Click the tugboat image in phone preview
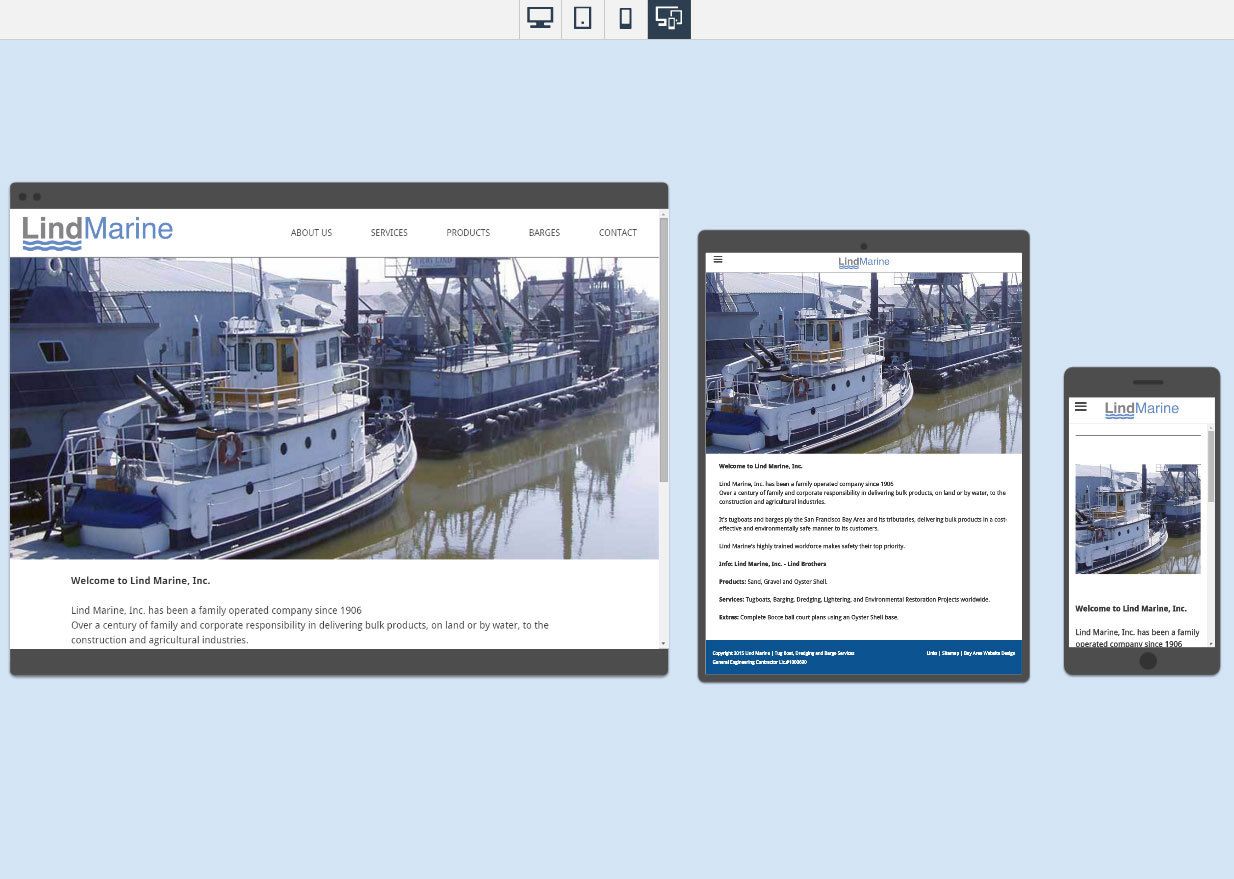1234x879 pixels. (1138, 519)
